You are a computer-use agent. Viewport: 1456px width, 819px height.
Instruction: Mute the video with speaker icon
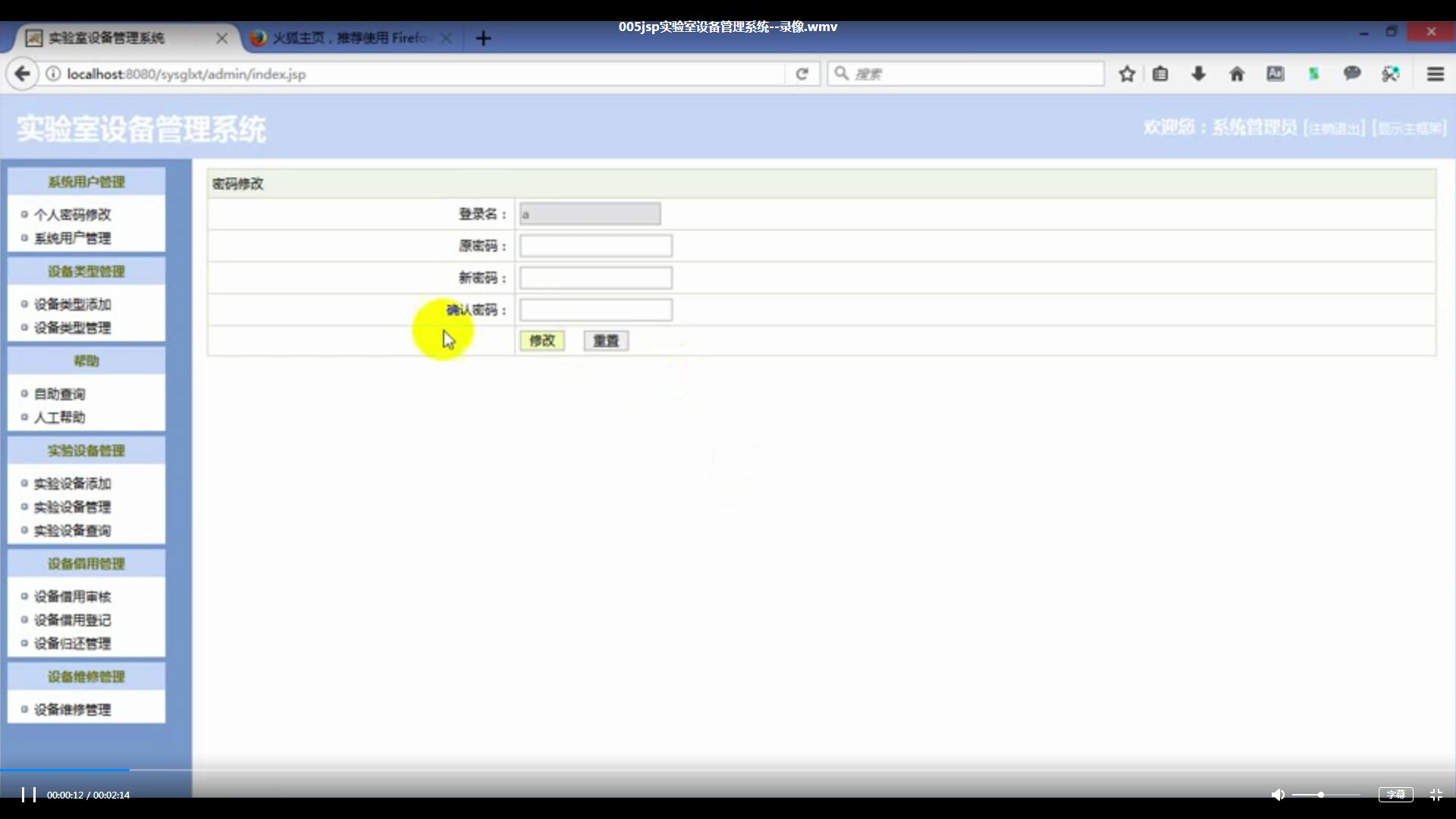[1278, 794]
